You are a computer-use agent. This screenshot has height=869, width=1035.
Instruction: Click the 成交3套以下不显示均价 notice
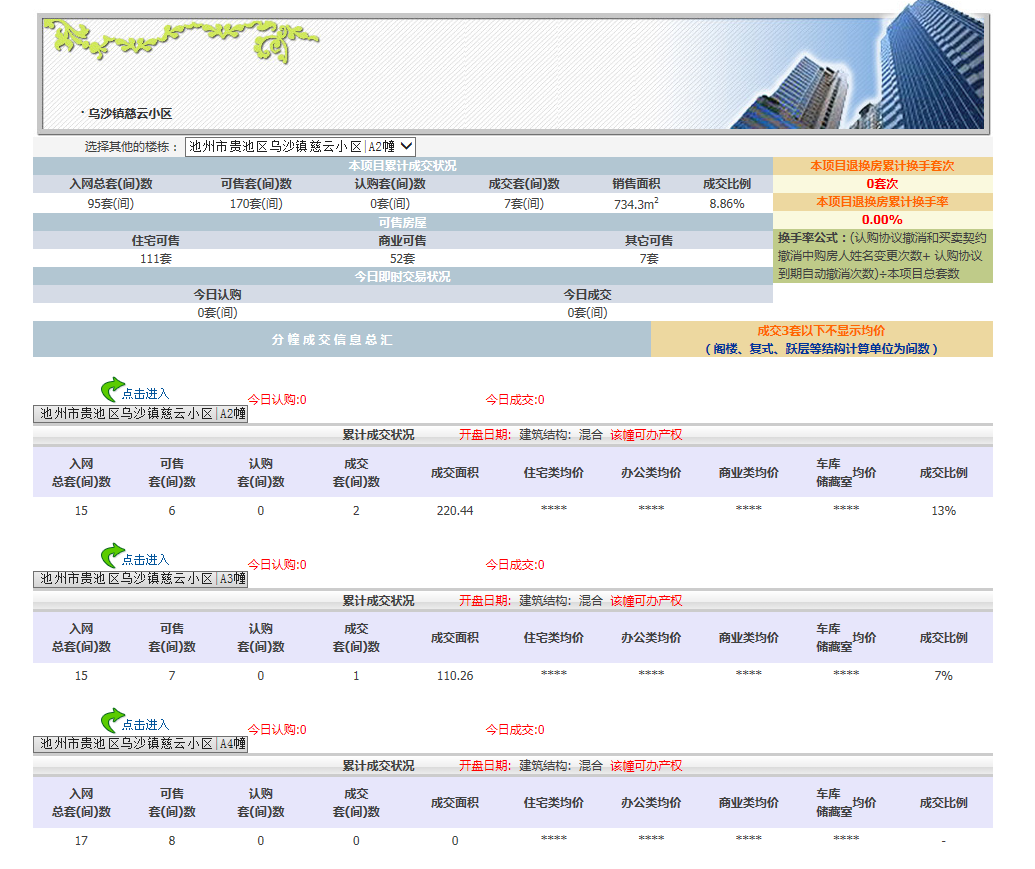[x=821, y=331]
